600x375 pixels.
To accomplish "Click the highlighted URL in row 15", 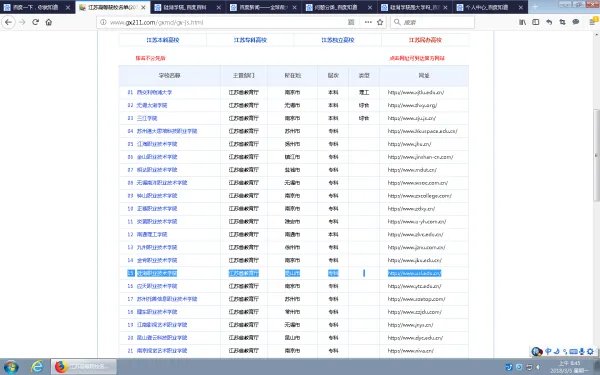I will click(414, 273).
